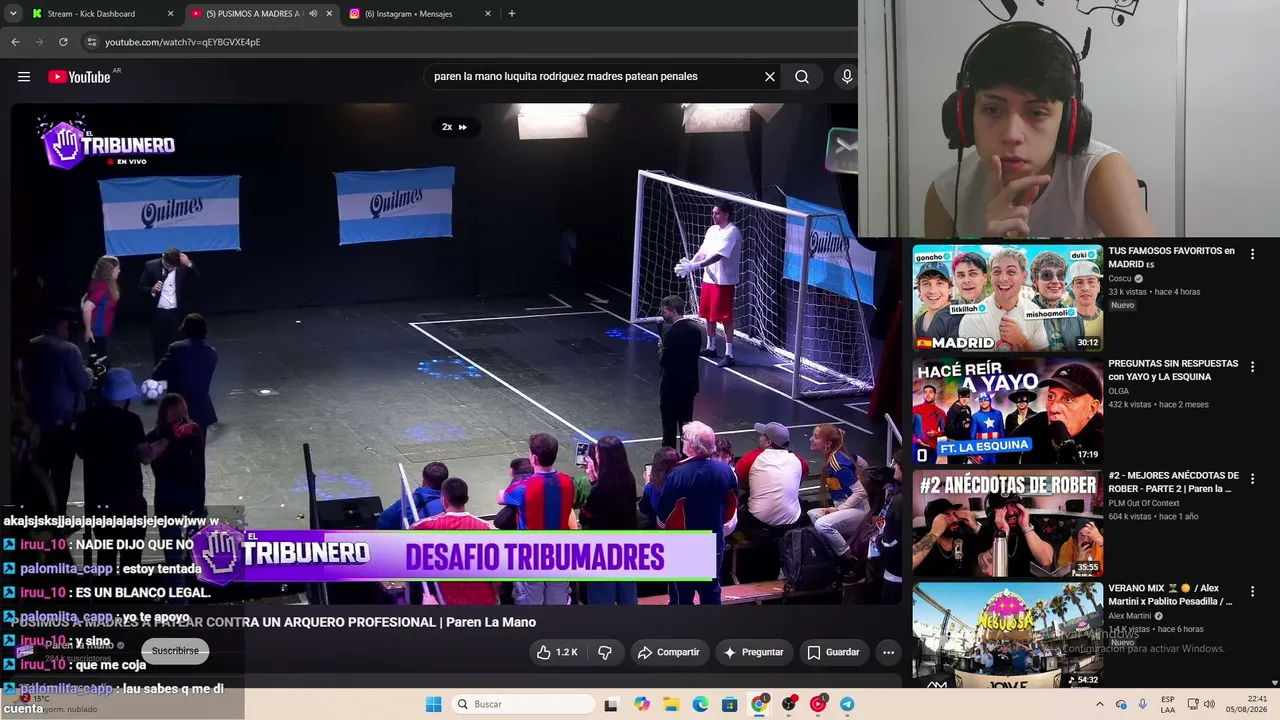Mute the tab via speaker icon

pos(313,14)
